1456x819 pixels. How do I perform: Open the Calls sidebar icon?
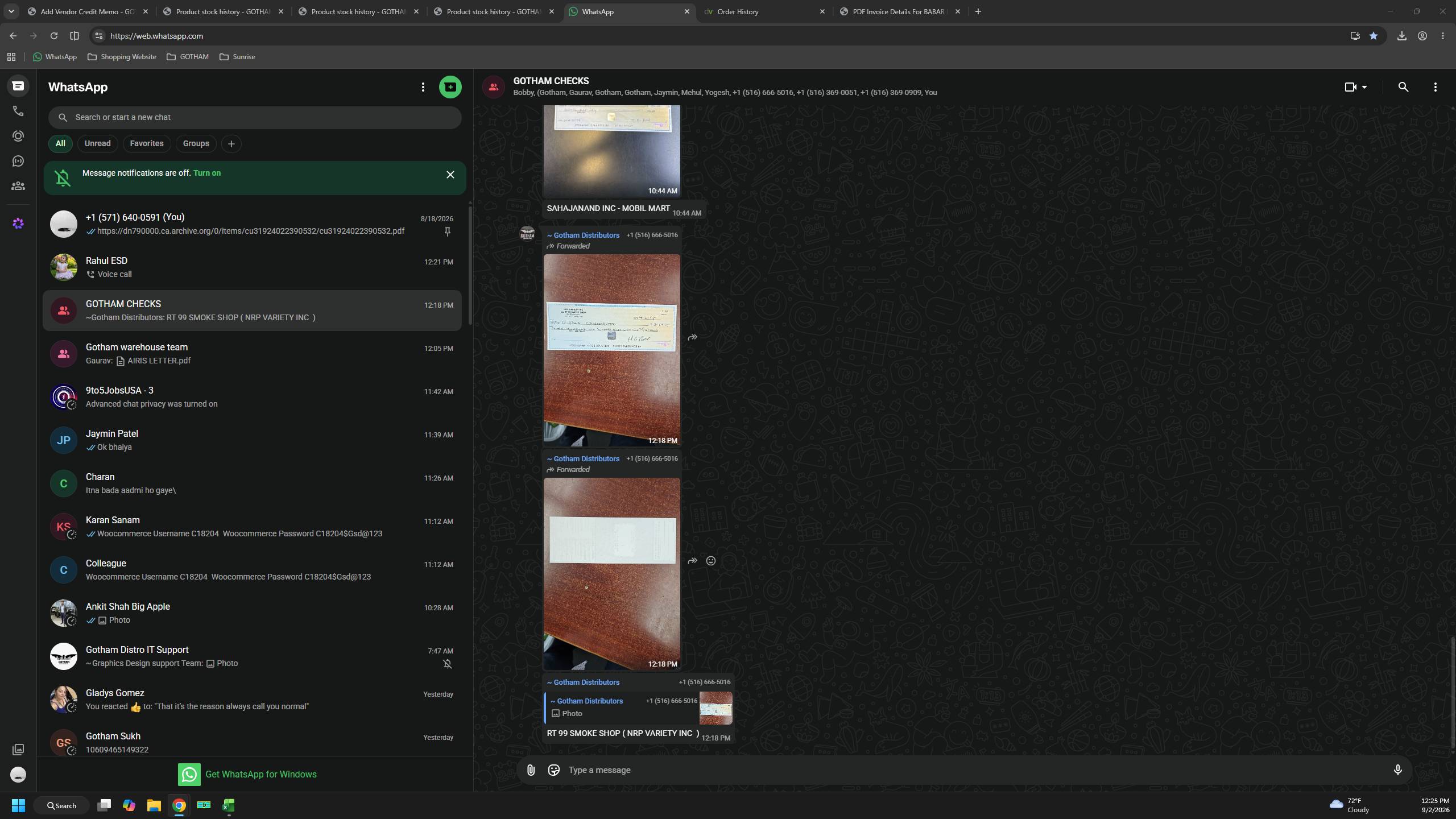(x=18, y=111)
